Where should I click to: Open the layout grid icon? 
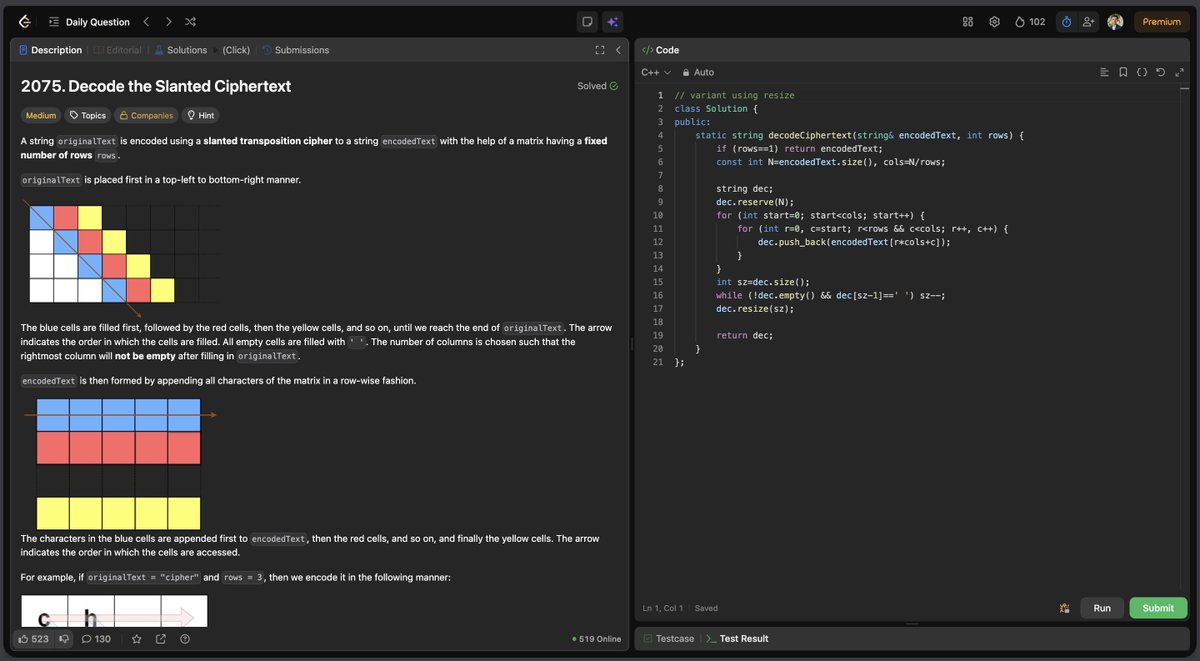(968, 21)
